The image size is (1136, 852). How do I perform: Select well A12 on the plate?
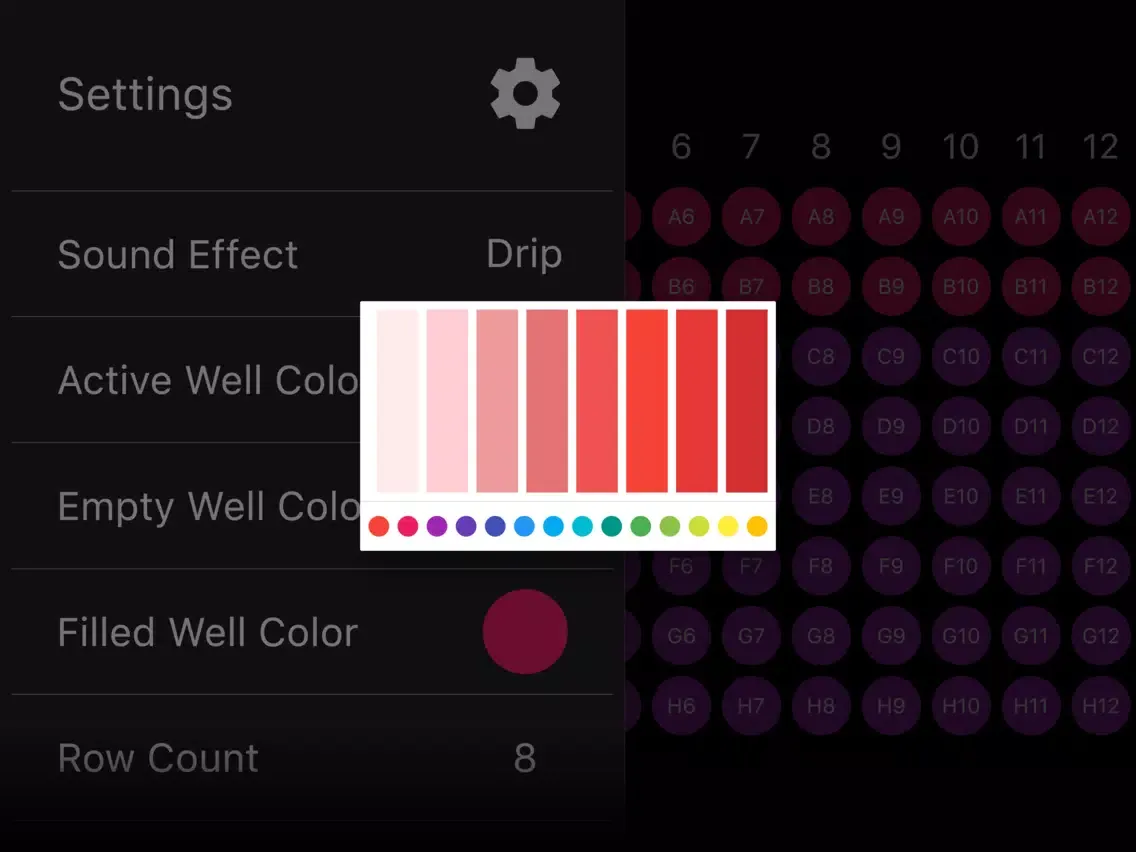click(x=1100, y=216)
